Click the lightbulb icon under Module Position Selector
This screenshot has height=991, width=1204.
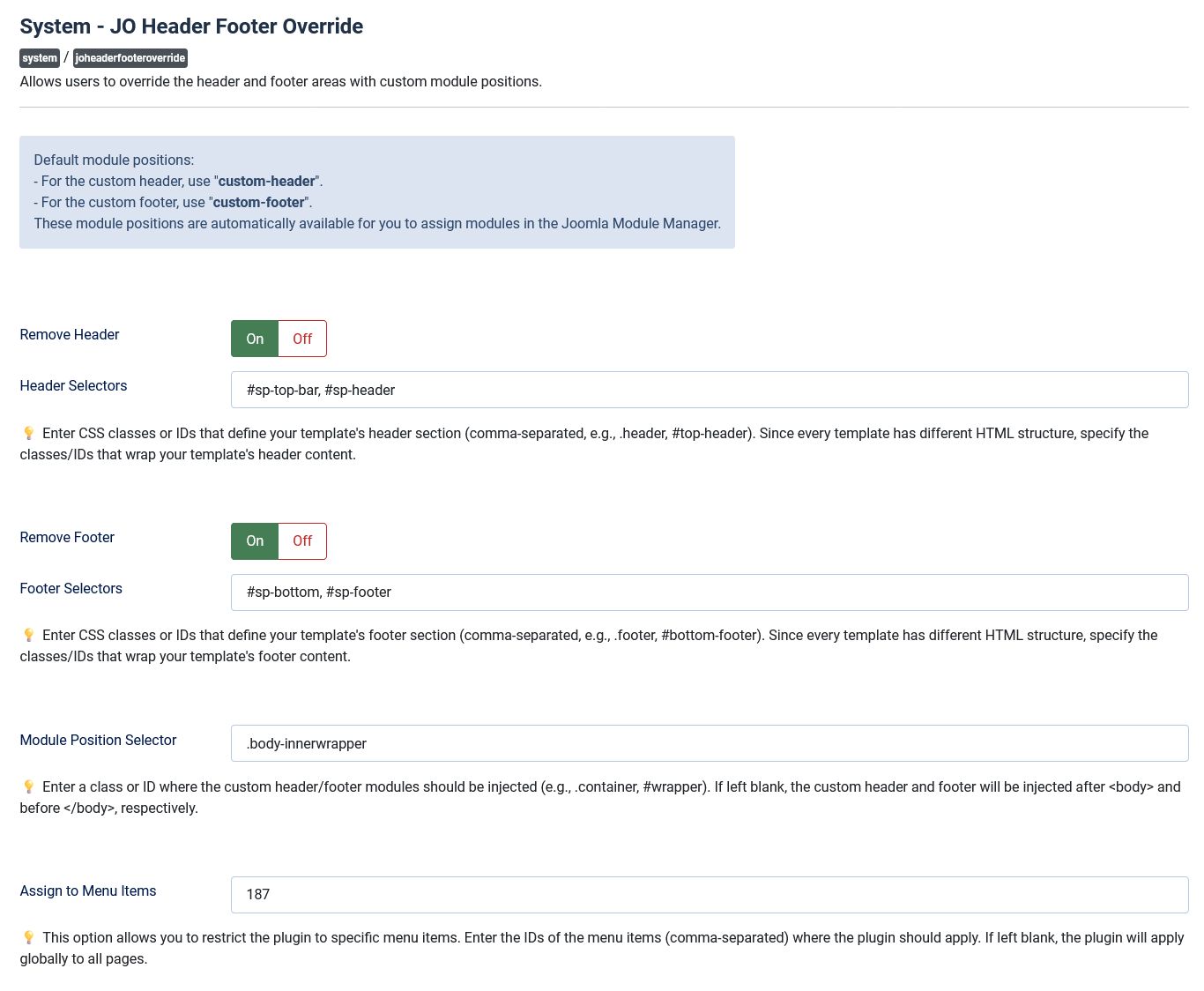point(28,786)
